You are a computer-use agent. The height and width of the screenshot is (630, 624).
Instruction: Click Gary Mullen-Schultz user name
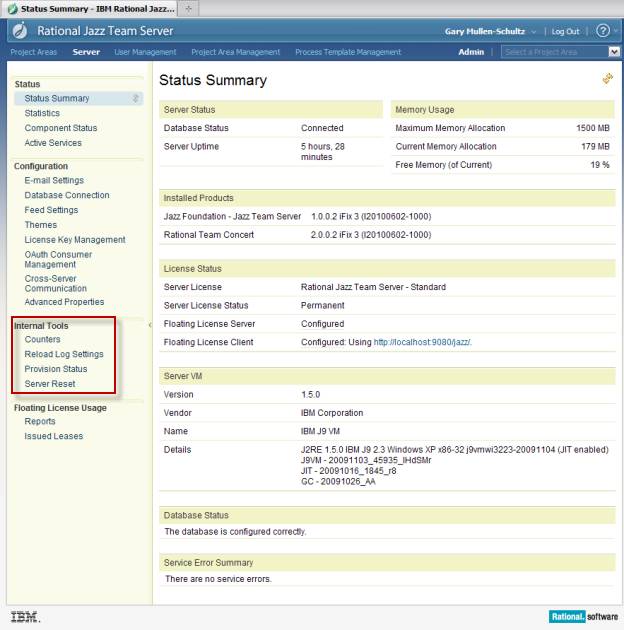[485, 31]
